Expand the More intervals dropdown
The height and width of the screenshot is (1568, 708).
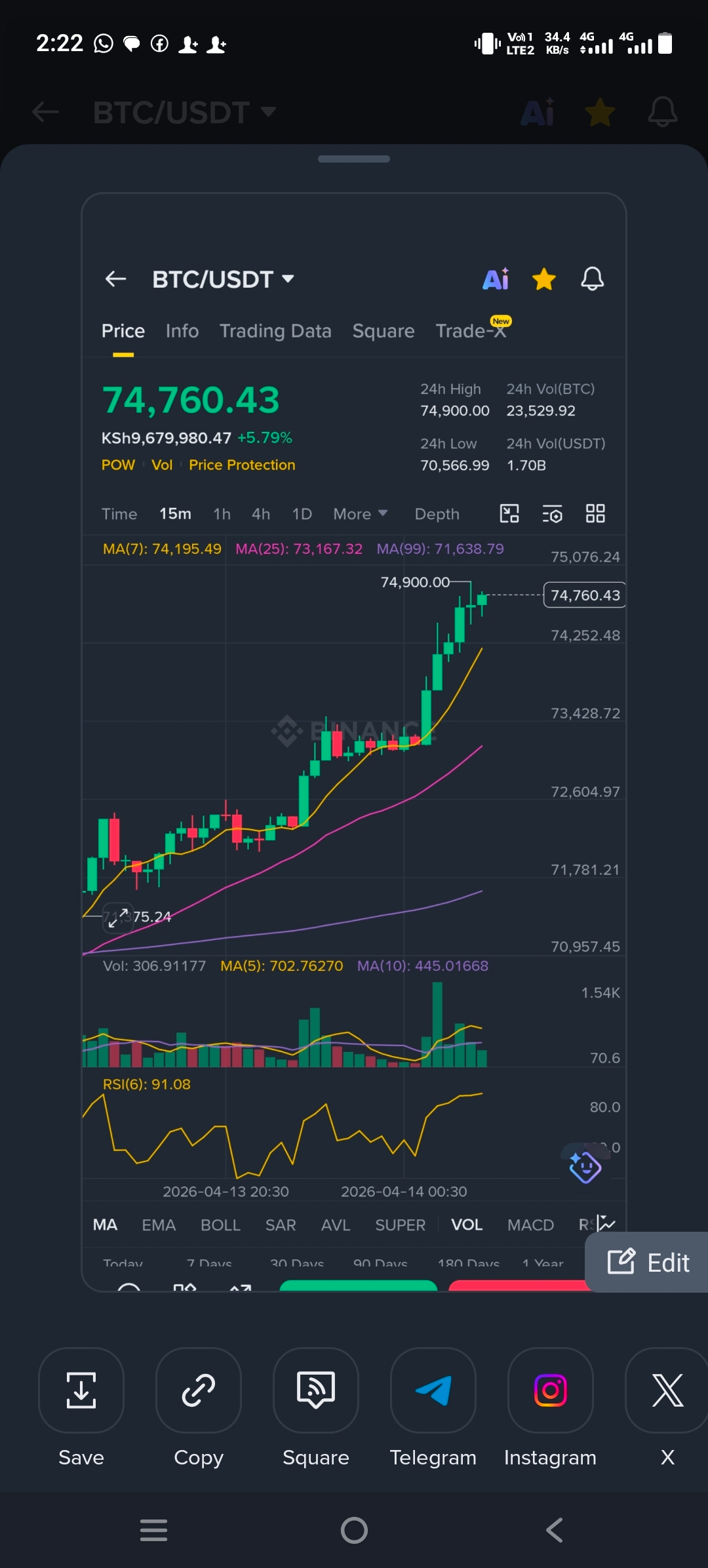tap(360, 514)
